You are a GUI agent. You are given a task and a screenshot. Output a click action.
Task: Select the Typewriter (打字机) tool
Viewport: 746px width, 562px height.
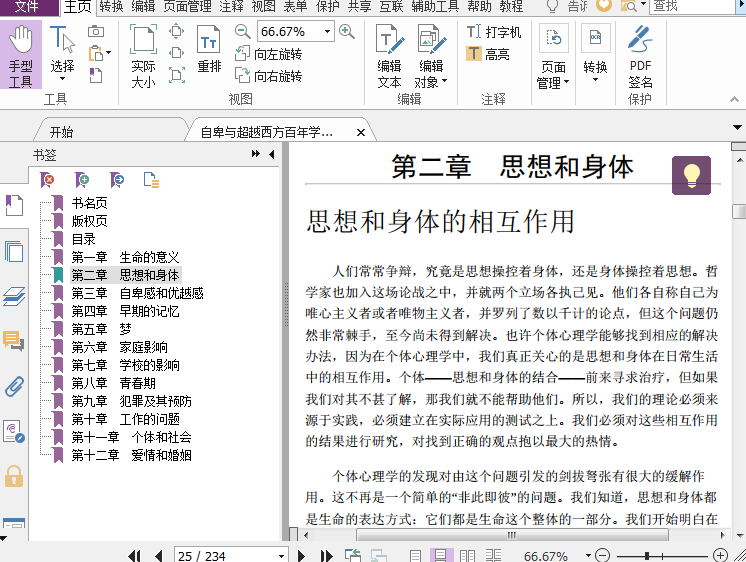point(493,32)
